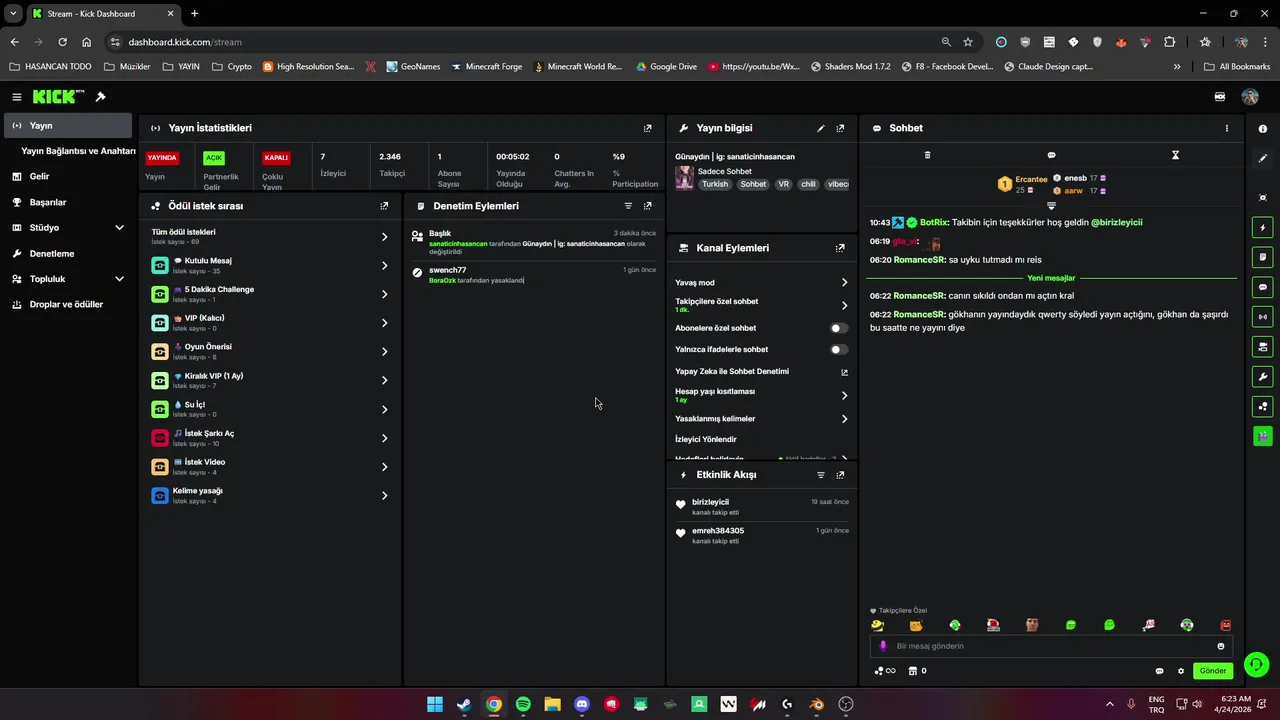Pop out the Kanal Eylemleri panel
This screenshot has width=1280, height=720.
pyautogui.click(x=840, y=248)
